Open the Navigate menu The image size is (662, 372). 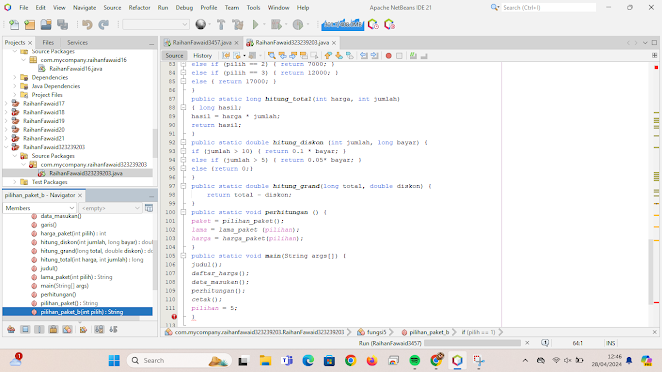click(84, 8)
